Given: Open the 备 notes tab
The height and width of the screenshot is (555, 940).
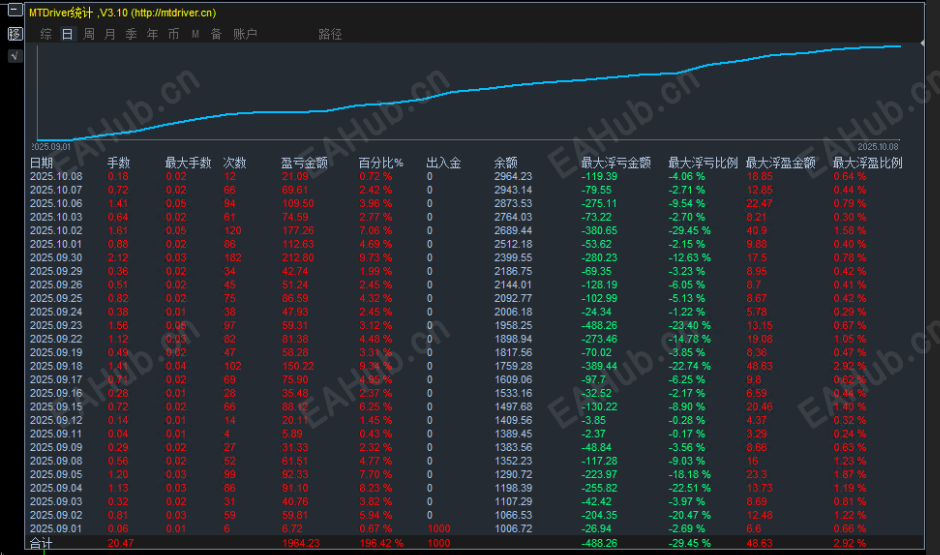Looking at the screenshot, I should click(x=216, y=34).
